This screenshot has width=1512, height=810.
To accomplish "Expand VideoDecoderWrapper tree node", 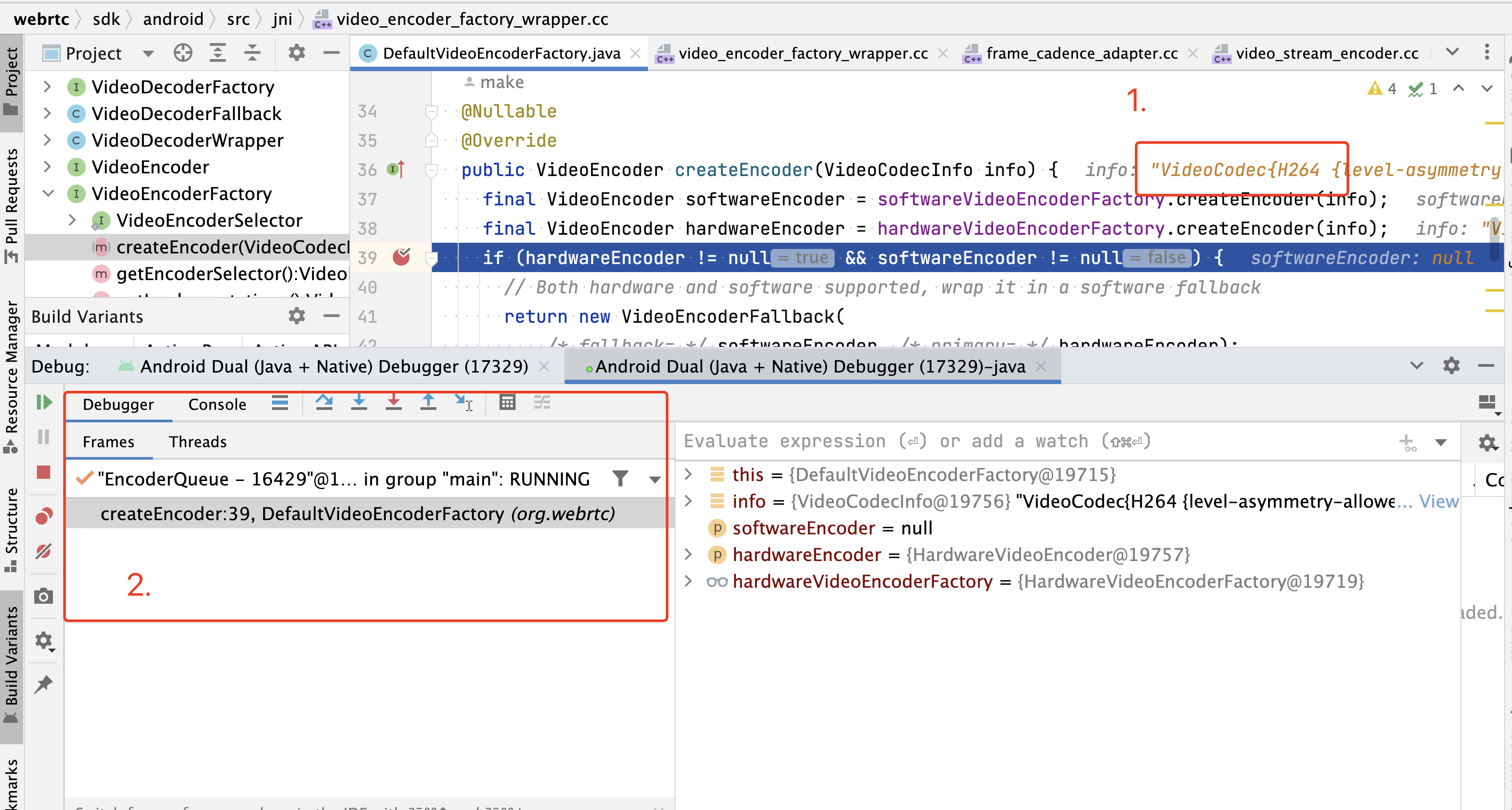I will click(x=48, y=140).
